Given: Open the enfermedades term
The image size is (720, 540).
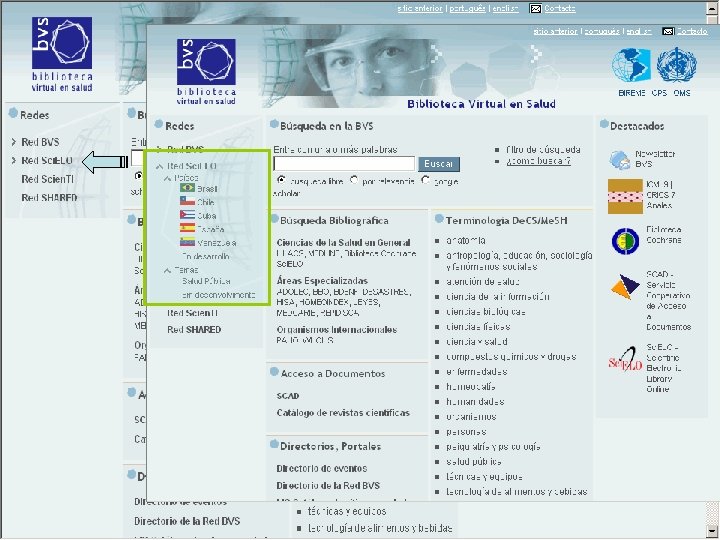Looking at the screenshot, I should tap(477, 371).
